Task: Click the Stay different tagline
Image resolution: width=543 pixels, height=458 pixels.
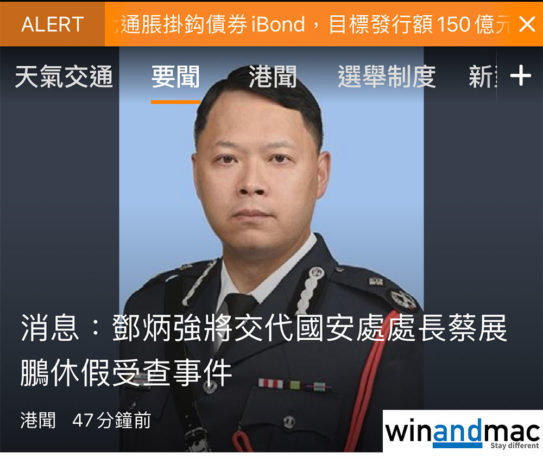Action: click(515, 445)
